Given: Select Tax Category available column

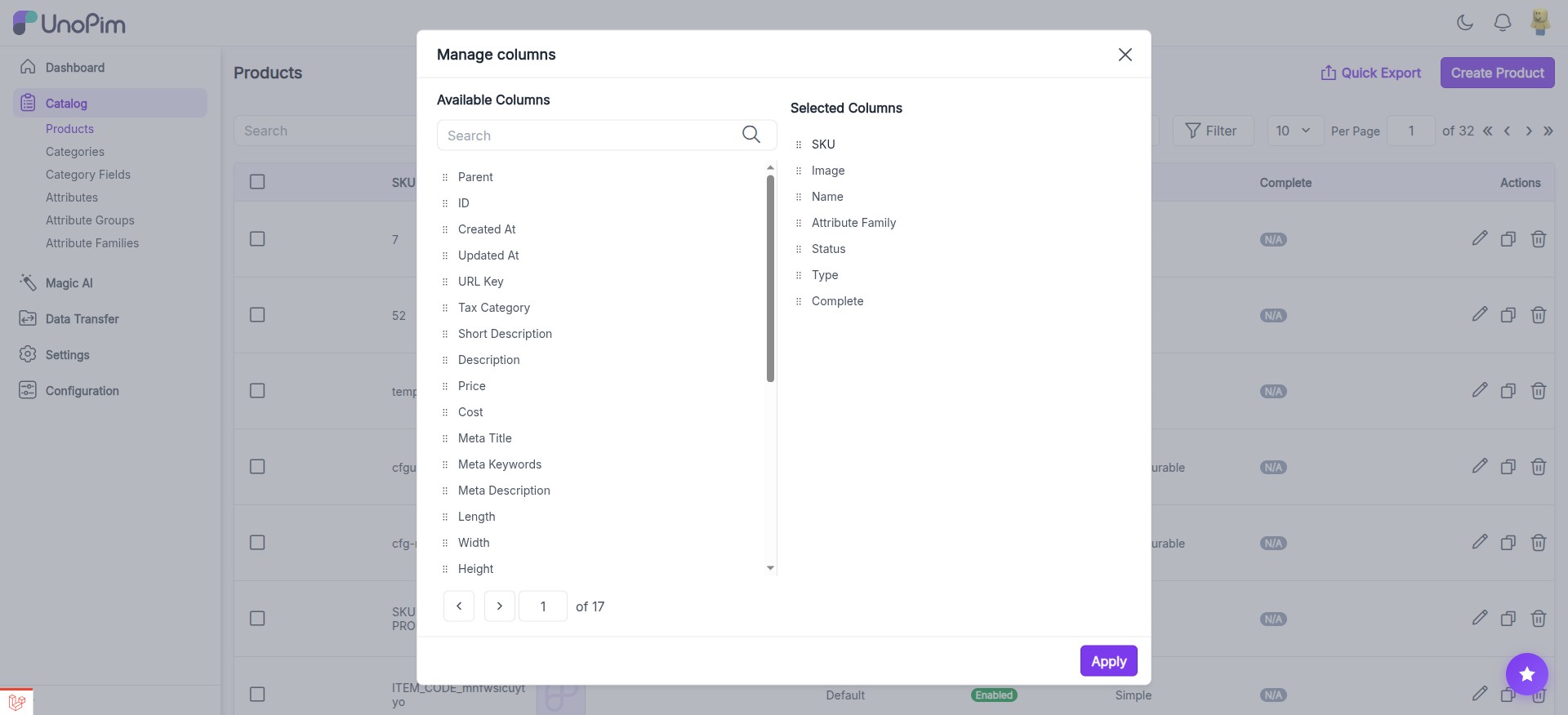Looking at the screenshot, I should click(x=494, y=308).
